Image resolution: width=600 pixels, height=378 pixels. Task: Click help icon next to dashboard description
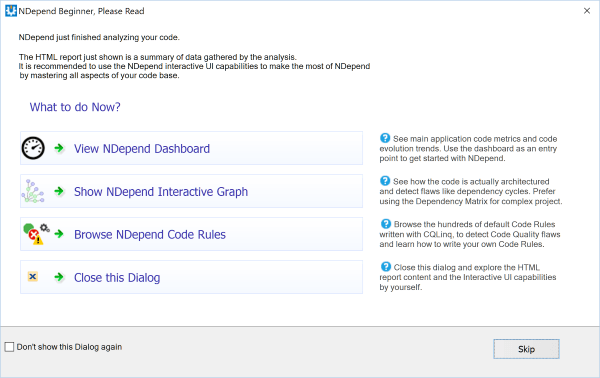click(x=385, y=138)
